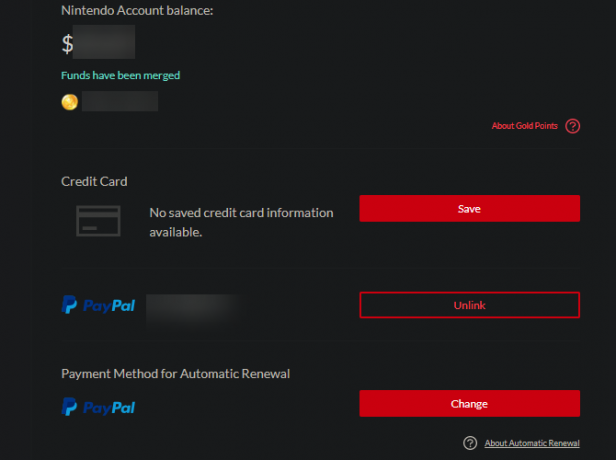Screen dimensions: 616x460
Task: Click the gray credit card icon
Action: coord(98,221)
